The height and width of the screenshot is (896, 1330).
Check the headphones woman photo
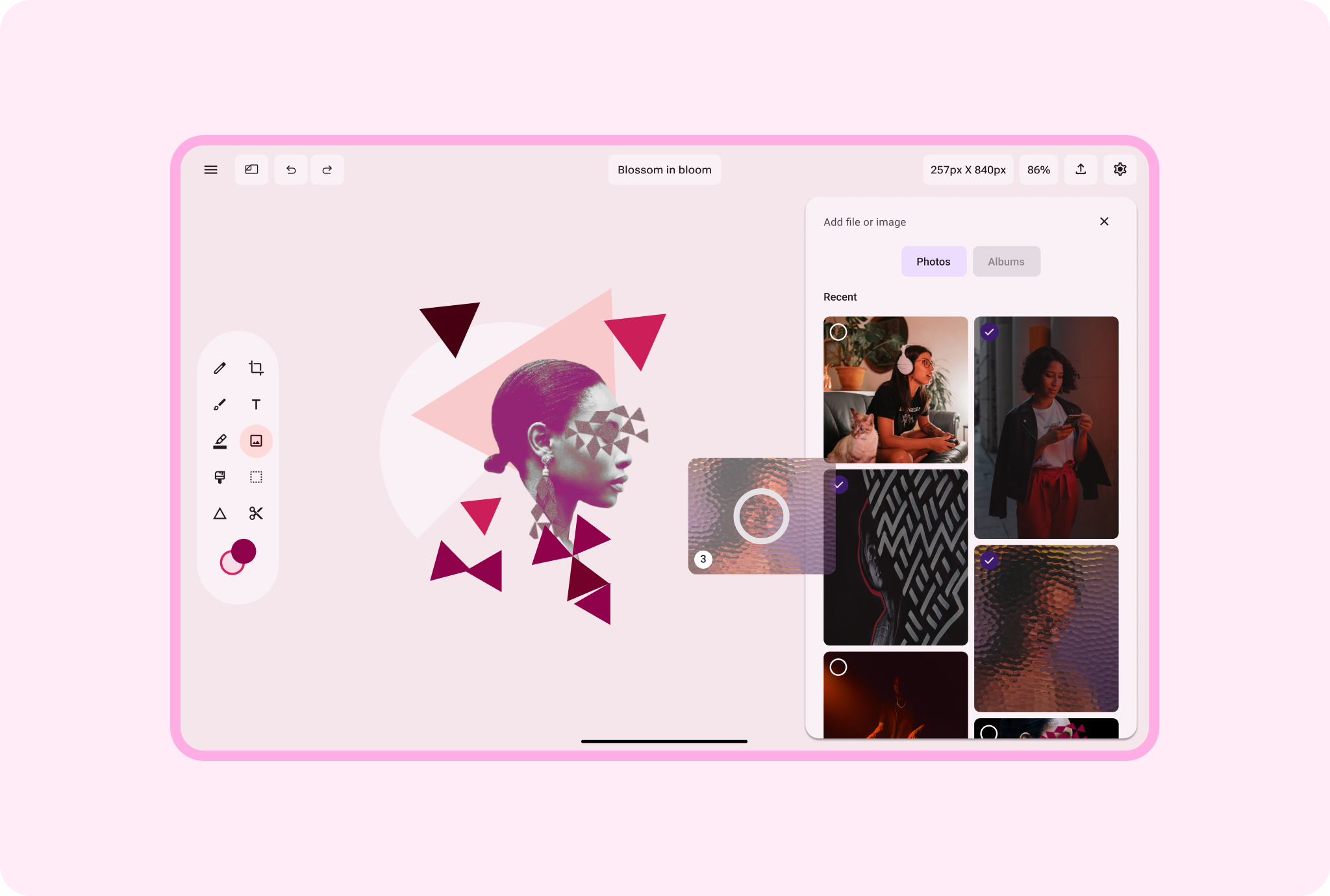tap(838, 332)
